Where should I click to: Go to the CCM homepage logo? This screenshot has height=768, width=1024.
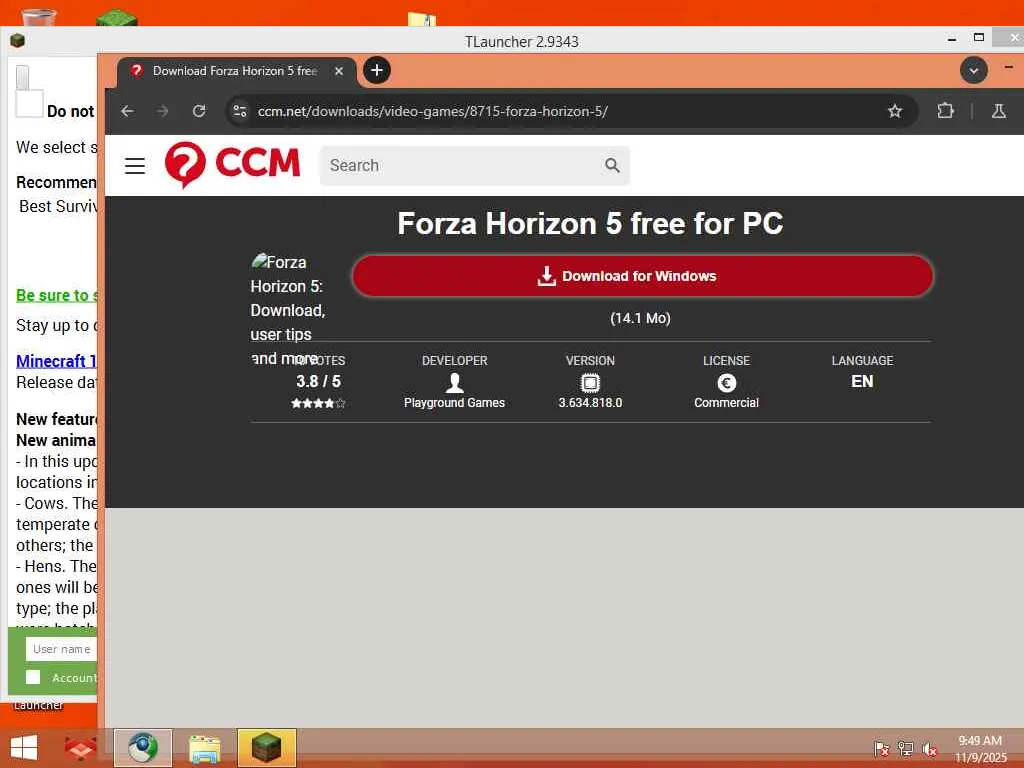click(232, 165)
